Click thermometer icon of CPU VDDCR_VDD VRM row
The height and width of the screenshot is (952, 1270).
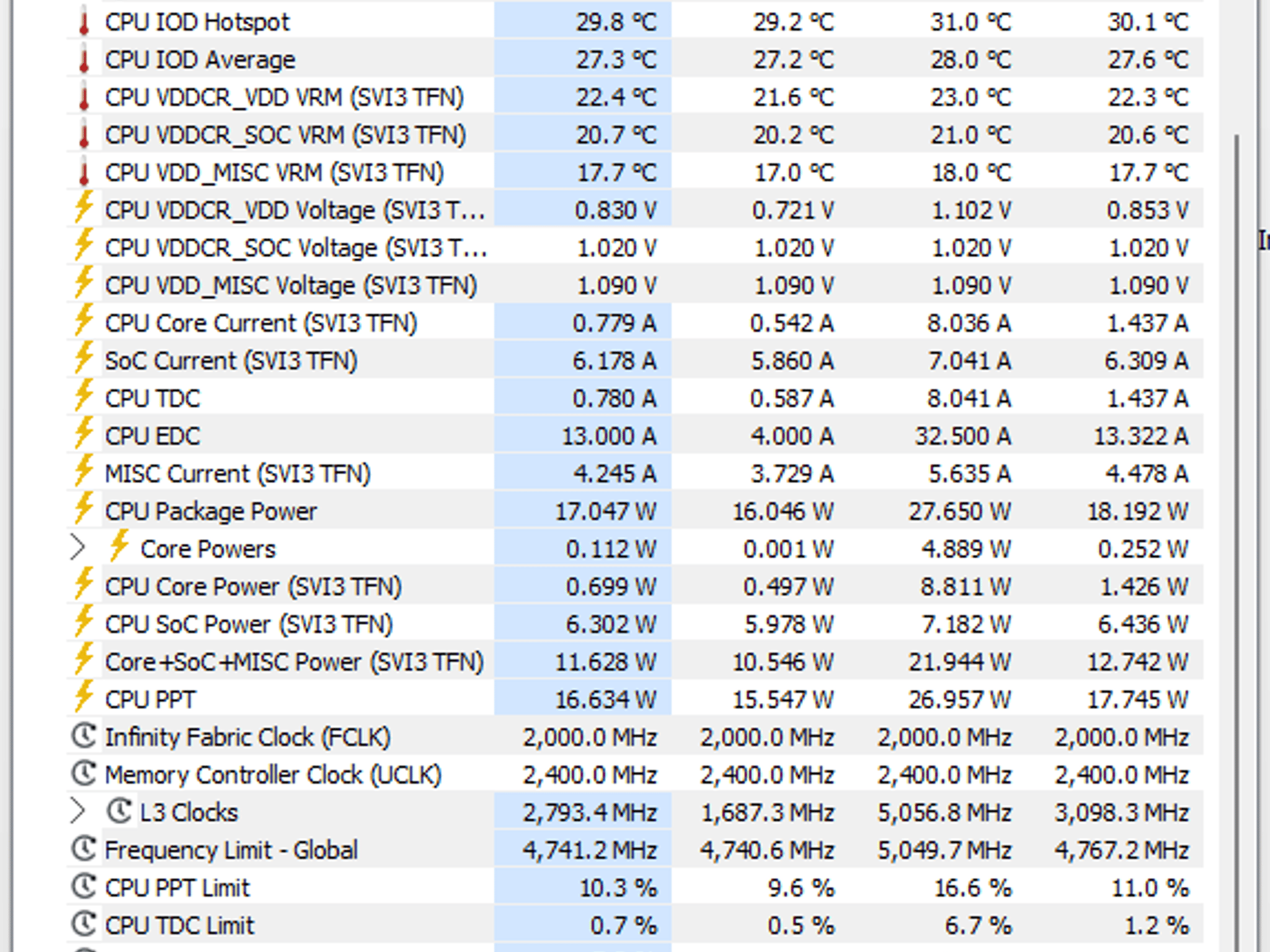(x=84, y=98)
